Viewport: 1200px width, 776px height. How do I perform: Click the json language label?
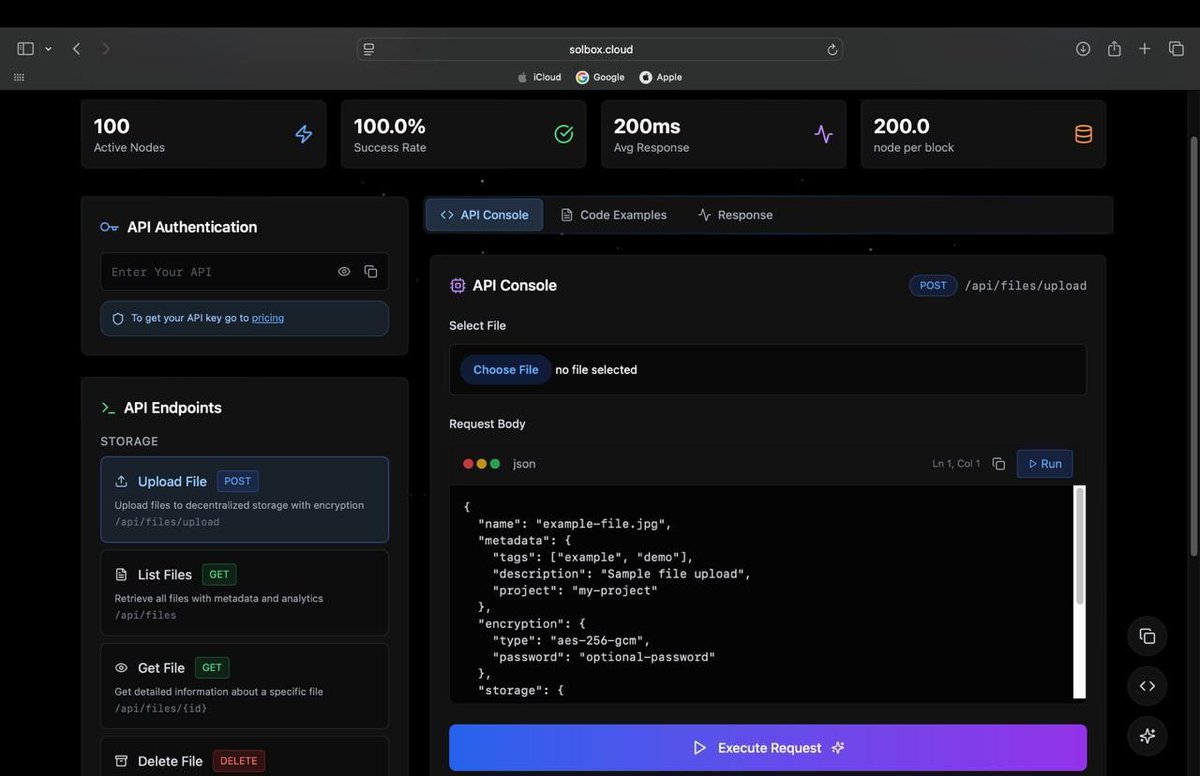click(524, 464)
